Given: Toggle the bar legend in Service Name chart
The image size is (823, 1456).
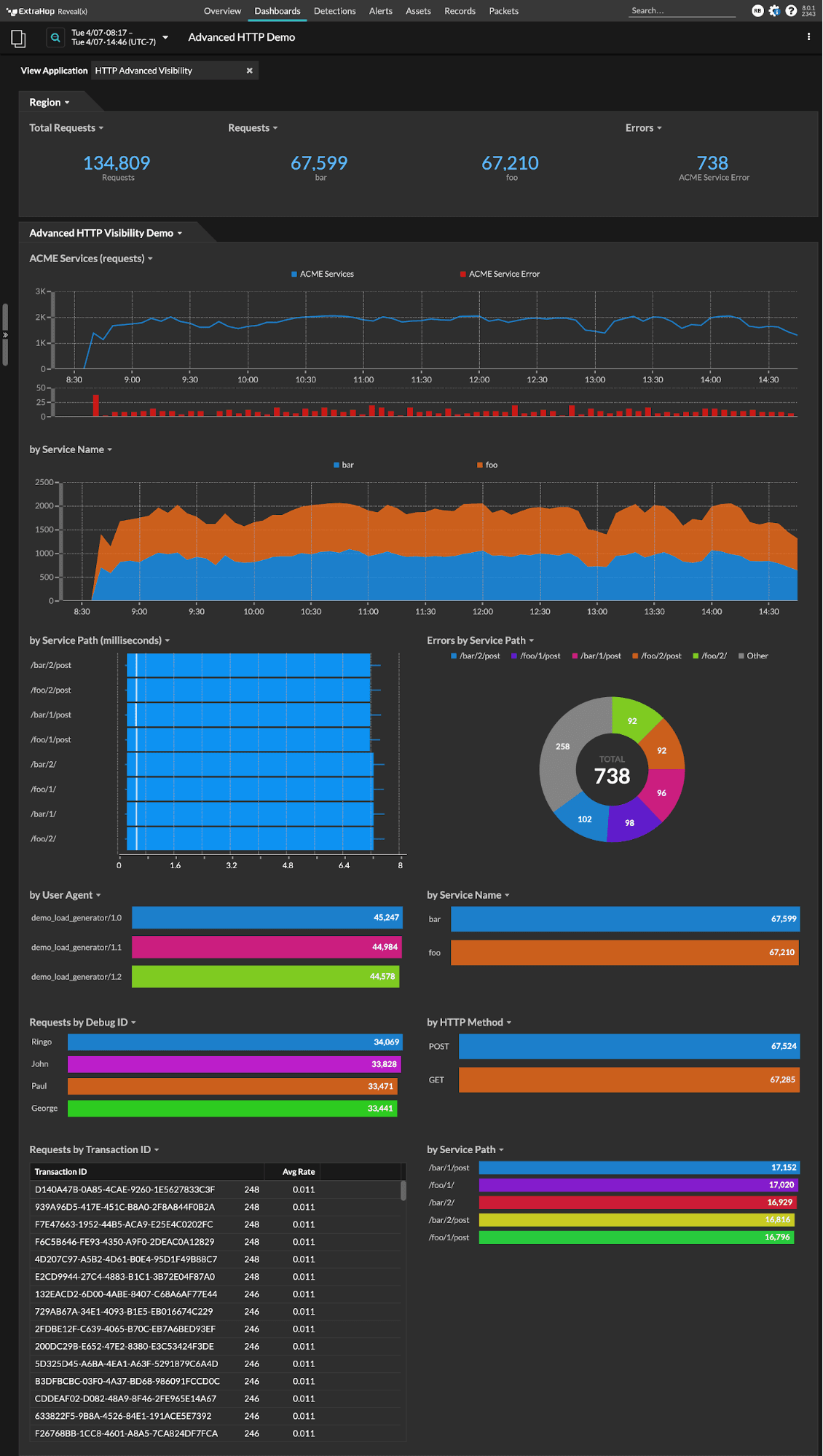Looking at the screenshot, I should tap(344, 465).
